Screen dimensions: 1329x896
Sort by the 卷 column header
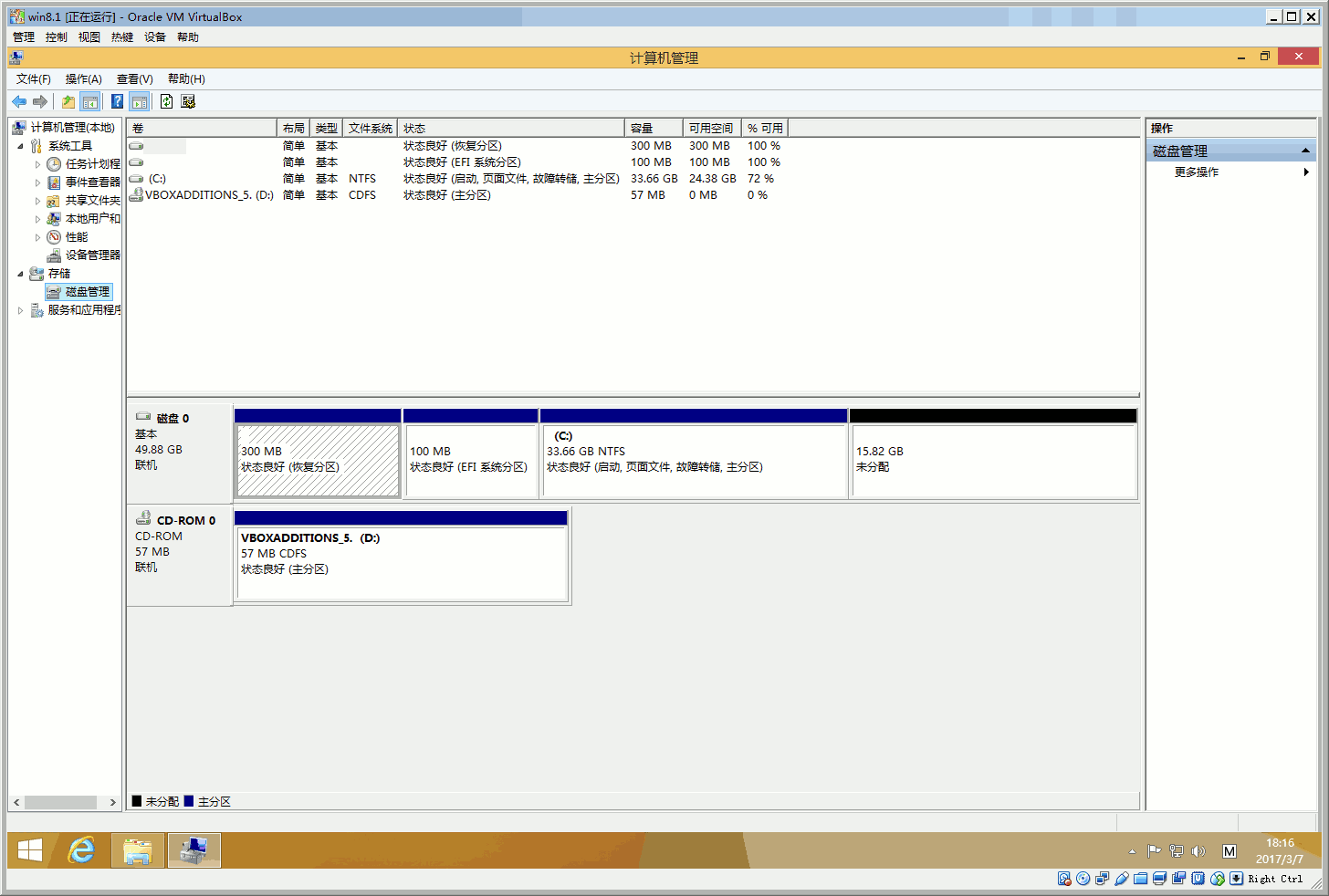(x=202, y=128)
